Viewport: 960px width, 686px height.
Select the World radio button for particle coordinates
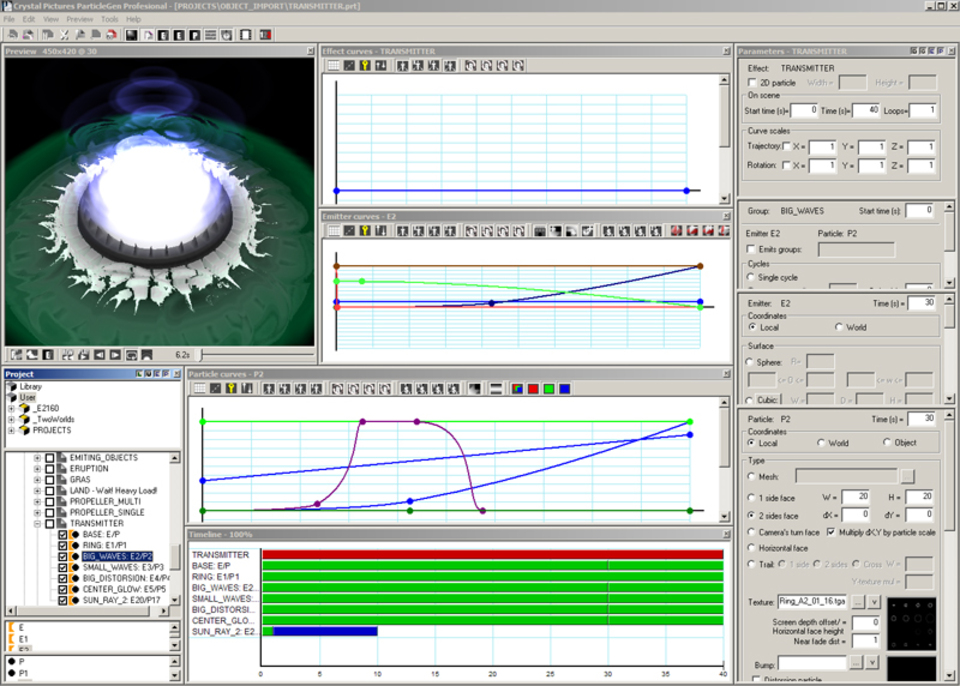point(821,442)
